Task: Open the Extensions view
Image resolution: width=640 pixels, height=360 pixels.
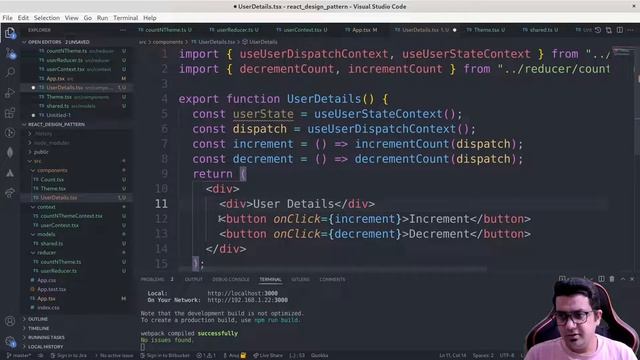Action: 10,113
